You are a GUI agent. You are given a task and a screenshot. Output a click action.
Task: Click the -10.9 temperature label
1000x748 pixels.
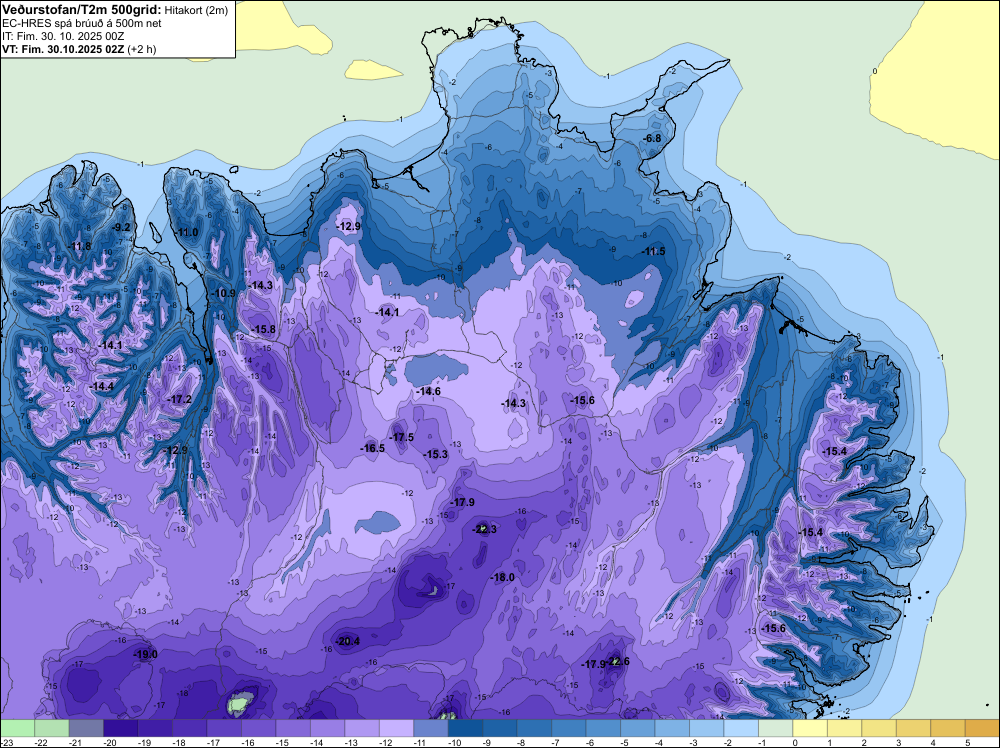[x=223, y=293]
